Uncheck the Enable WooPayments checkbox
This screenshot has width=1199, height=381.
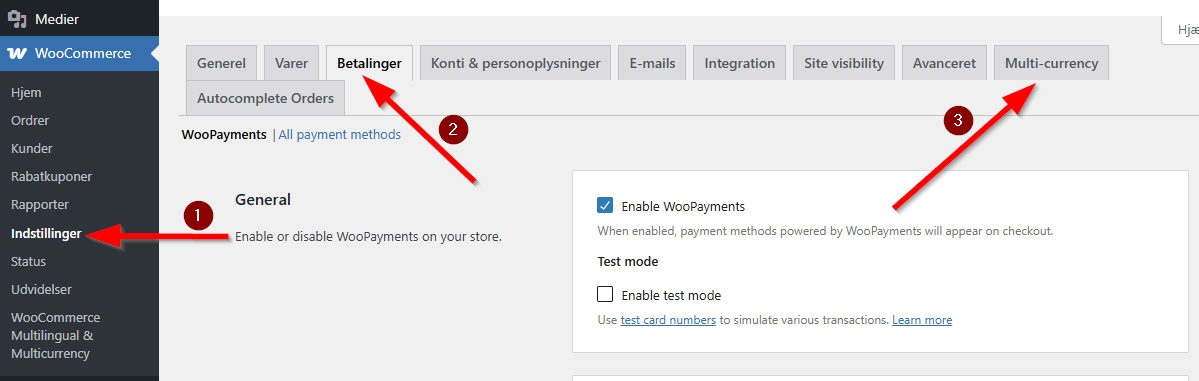click(605, 206)
